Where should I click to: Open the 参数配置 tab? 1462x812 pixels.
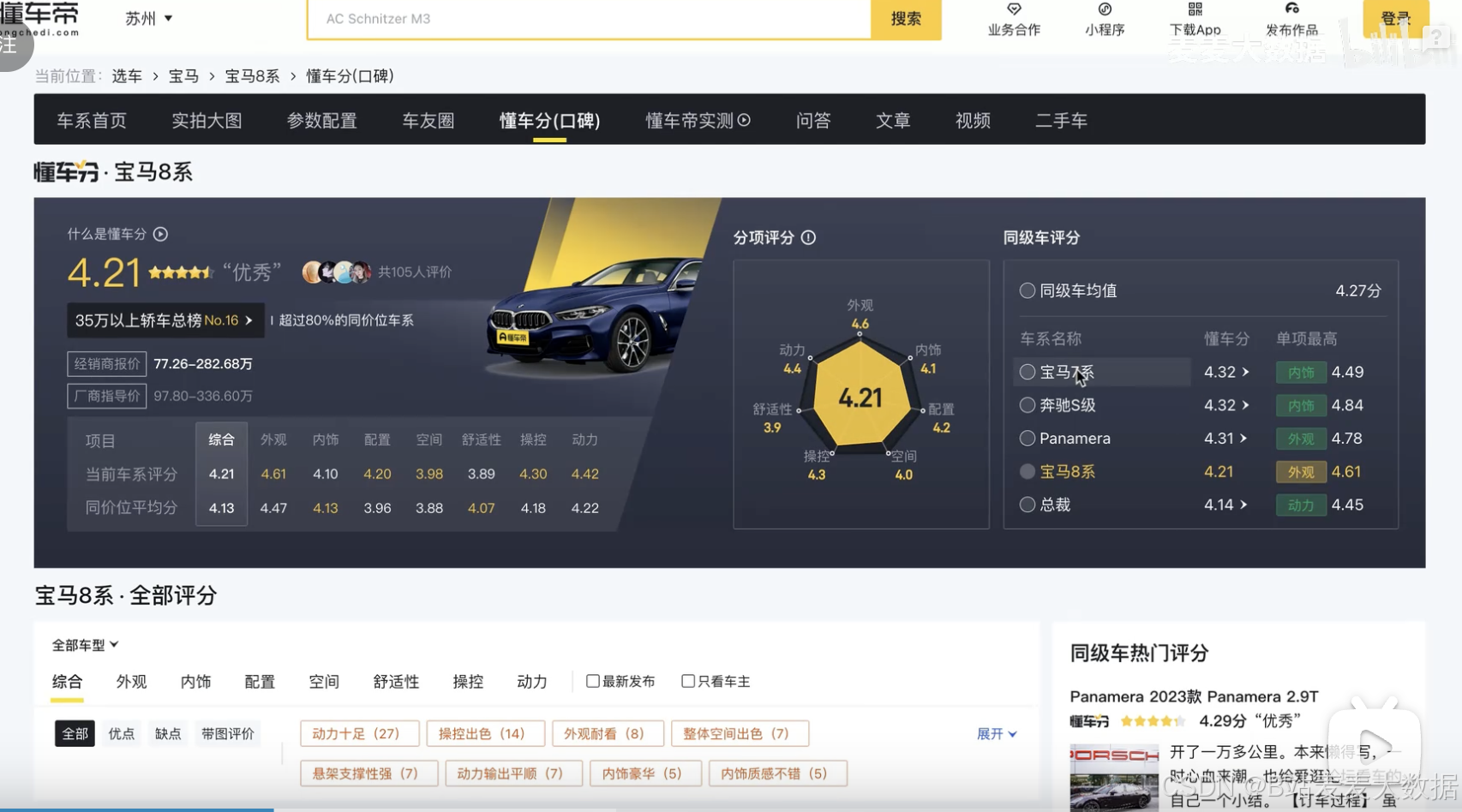(321, 121)
